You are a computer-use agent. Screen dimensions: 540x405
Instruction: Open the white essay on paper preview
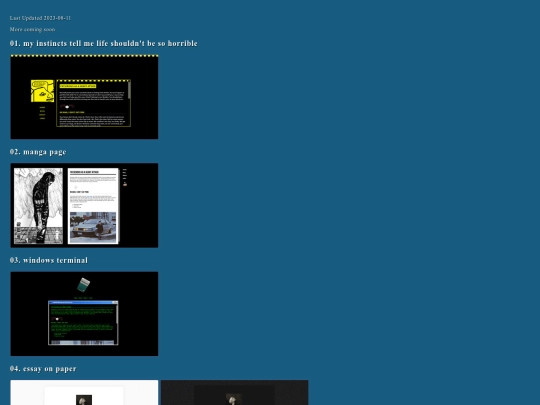pos(84,393)
